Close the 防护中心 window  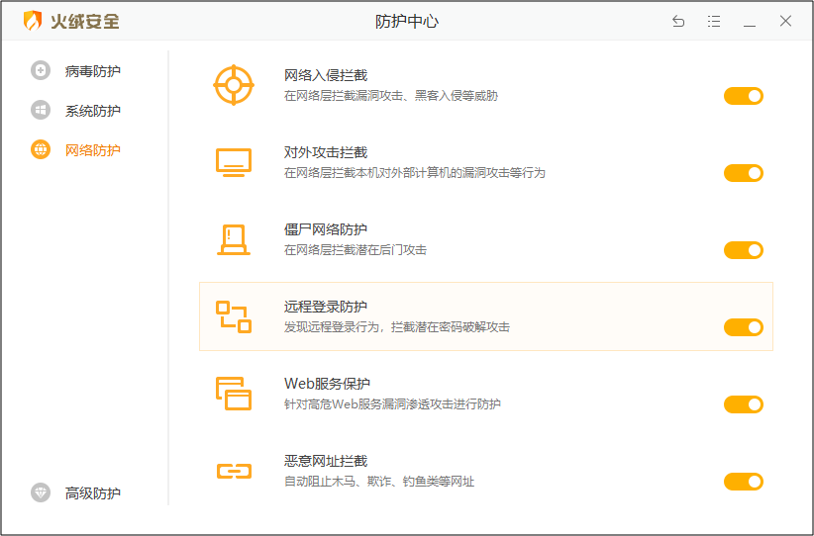785,21
